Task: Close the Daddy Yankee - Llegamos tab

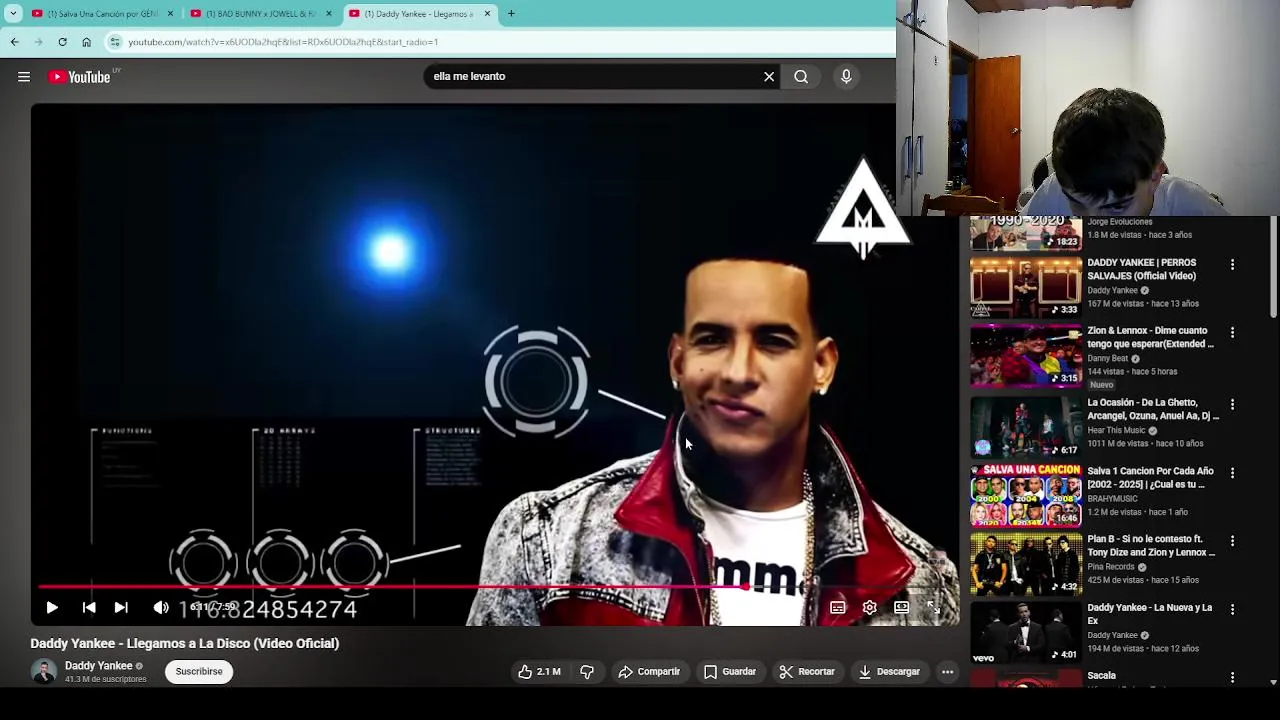Action: [x=487, y=14]
